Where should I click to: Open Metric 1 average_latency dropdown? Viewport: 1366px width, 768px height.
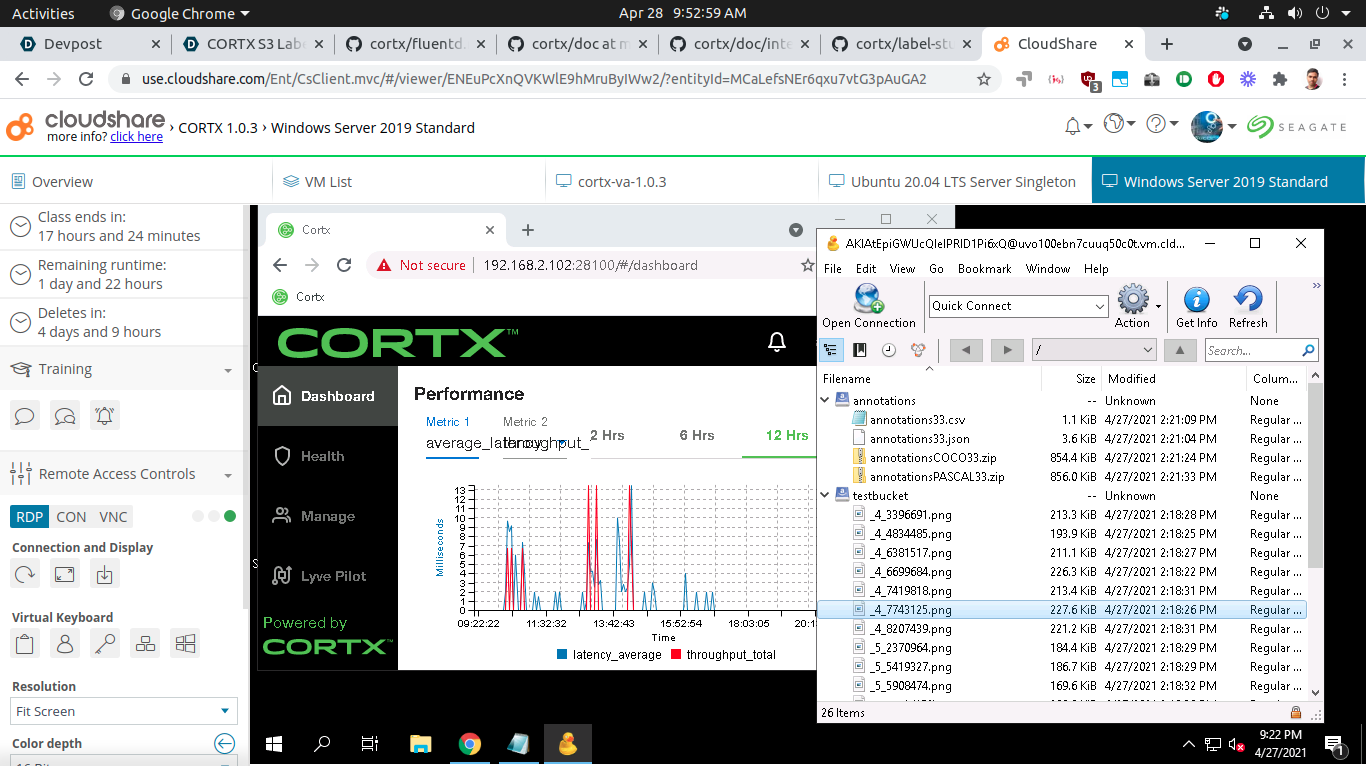(x=452, y=443)
